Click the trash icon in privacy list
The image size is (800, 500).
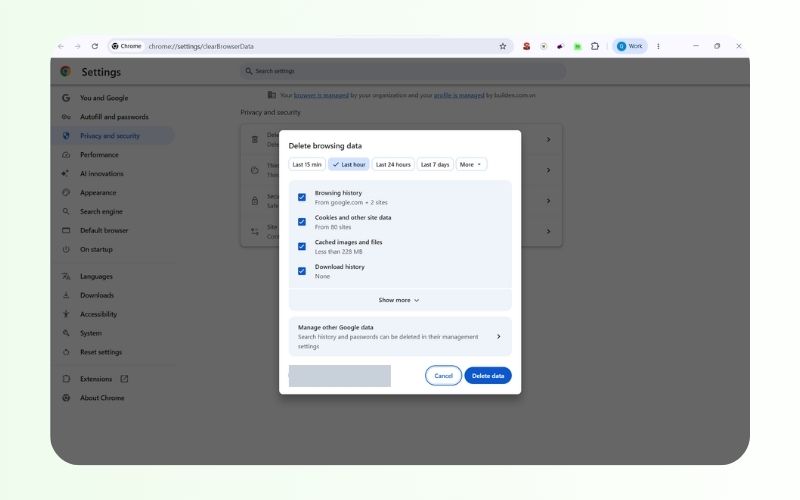255,139
